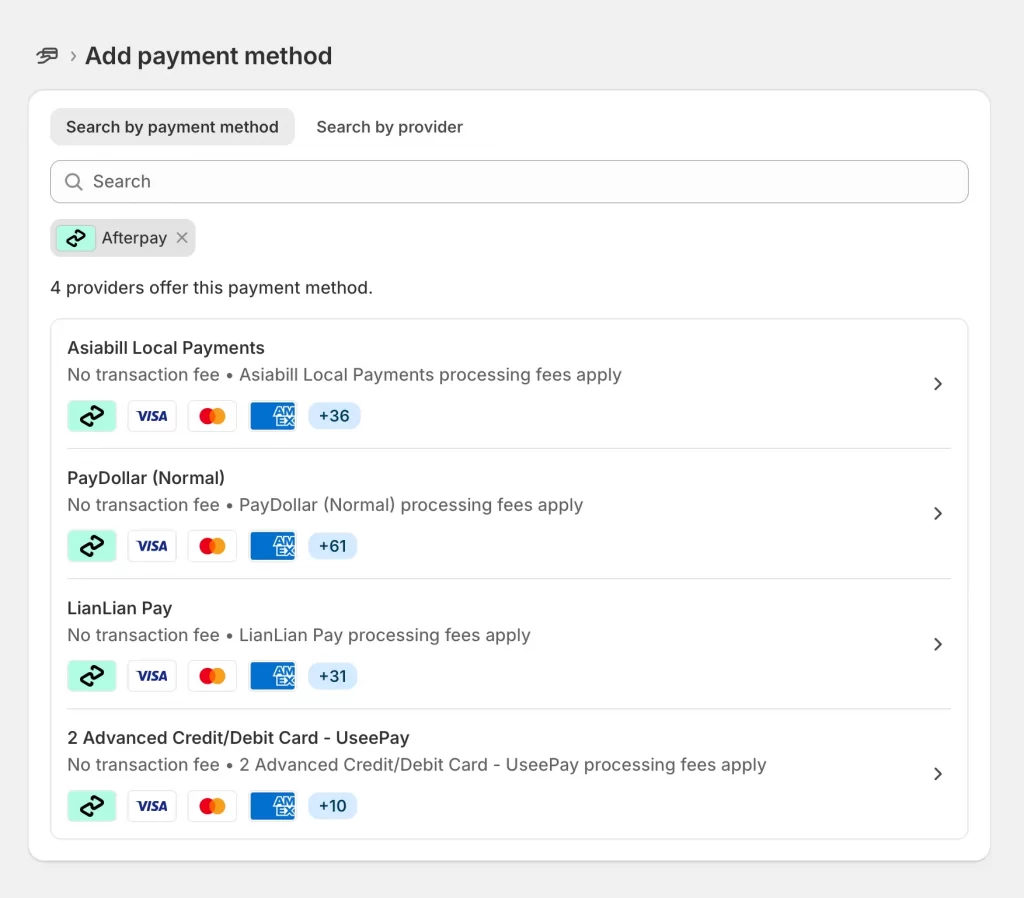Viewport: 1024px width, 898px height.
Task: Select the Search by payment method tab
Action: (172, 127)
